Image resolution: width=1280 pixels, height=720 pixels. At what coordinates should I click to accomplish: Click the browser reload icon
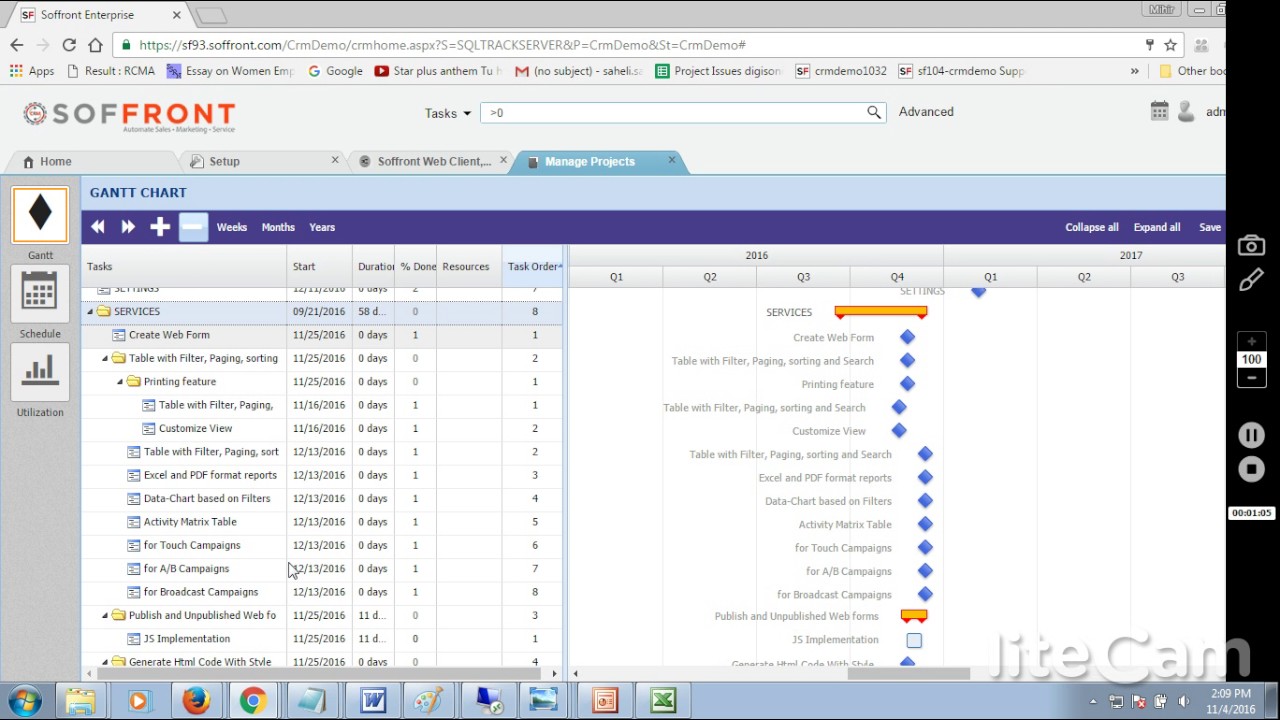[x=69, y=45]
